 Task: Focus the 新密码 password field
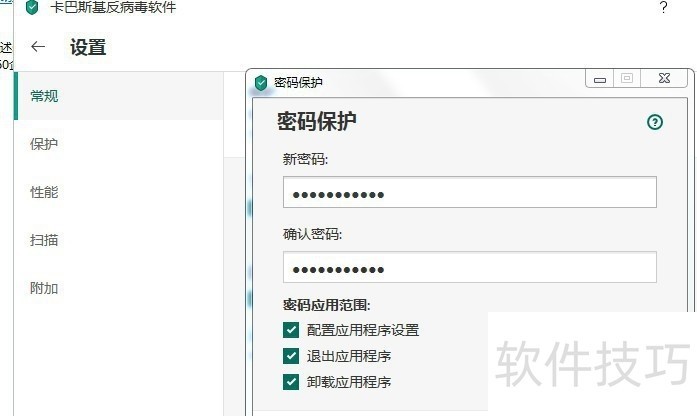coord(469,192)
